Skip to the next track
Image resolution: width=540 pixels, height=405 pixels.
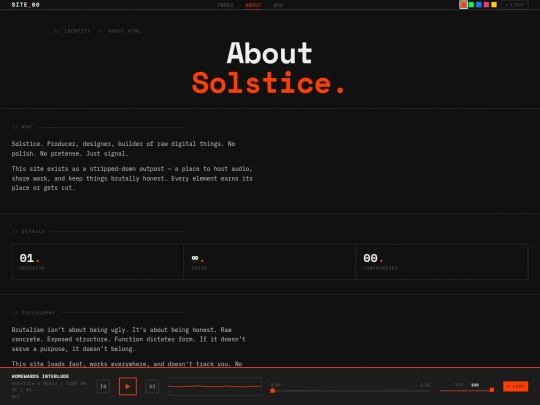pos(152,386)
